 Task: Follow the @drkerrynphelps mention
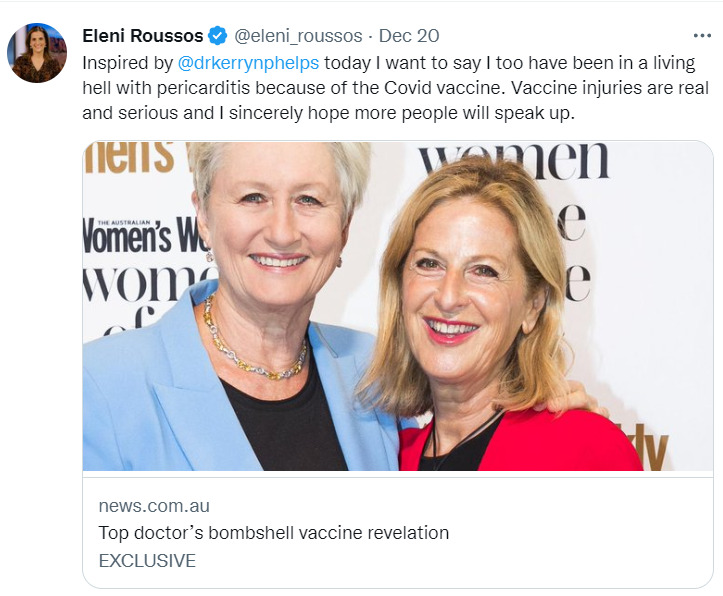tap(248, 63)
